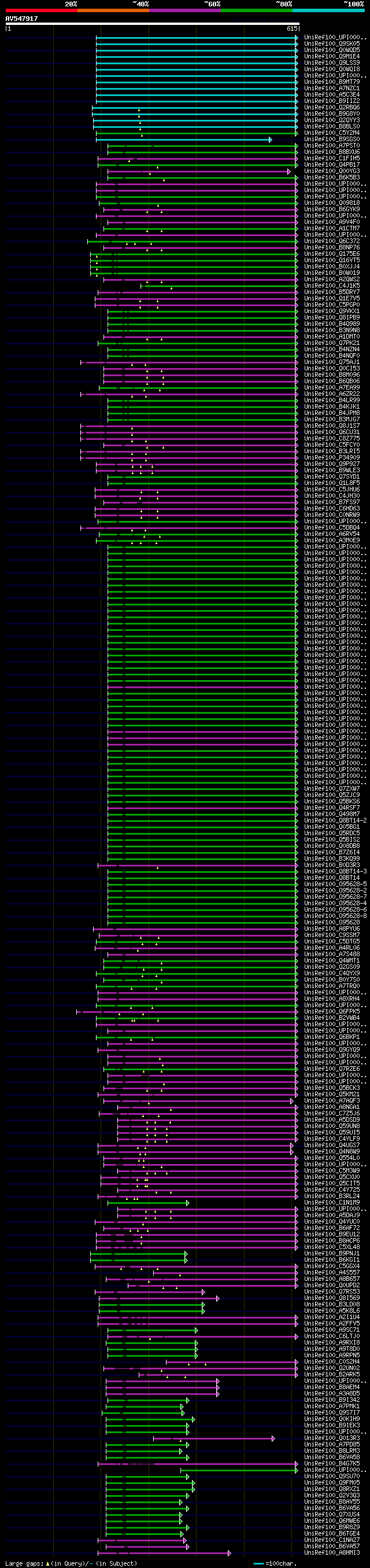The width and height of the screenshot is (370, 1568).
Task: Click the orange ~40% identity legend segment
Action: click(113, 10)
